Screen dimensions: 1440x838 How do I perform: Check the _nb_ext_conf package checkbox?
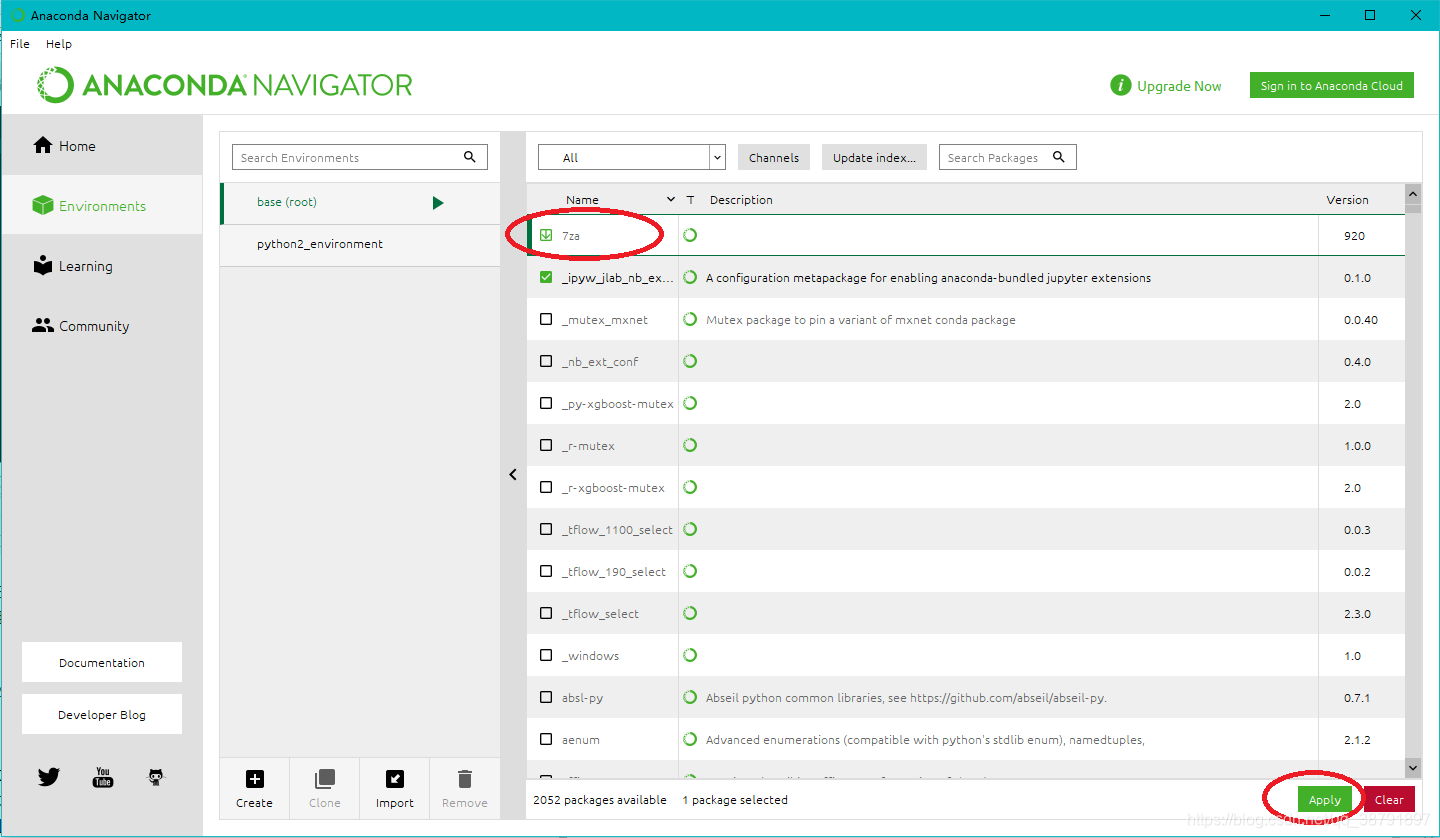pos(546,362)
